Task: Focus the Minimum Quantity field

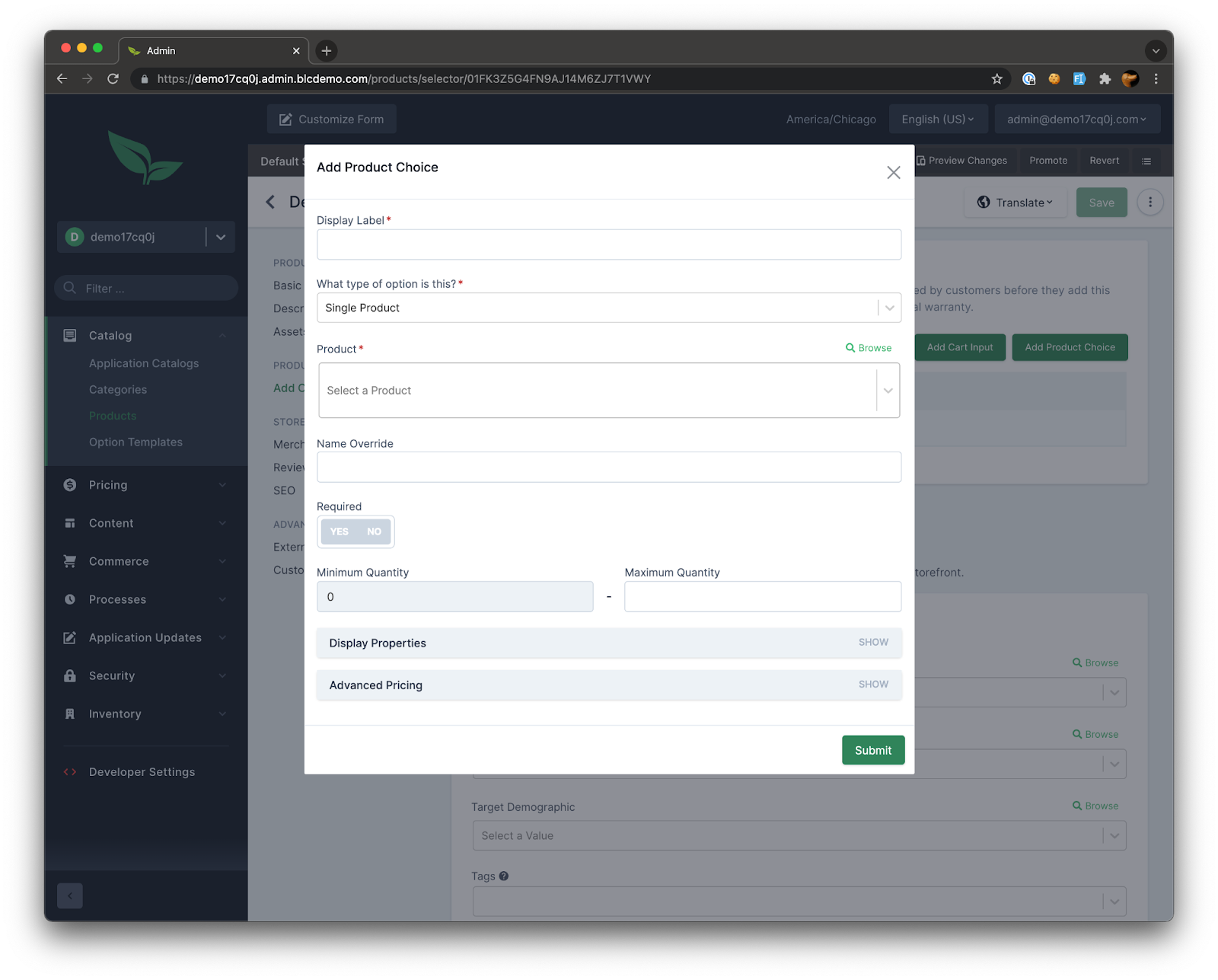Action: point(455,597)
